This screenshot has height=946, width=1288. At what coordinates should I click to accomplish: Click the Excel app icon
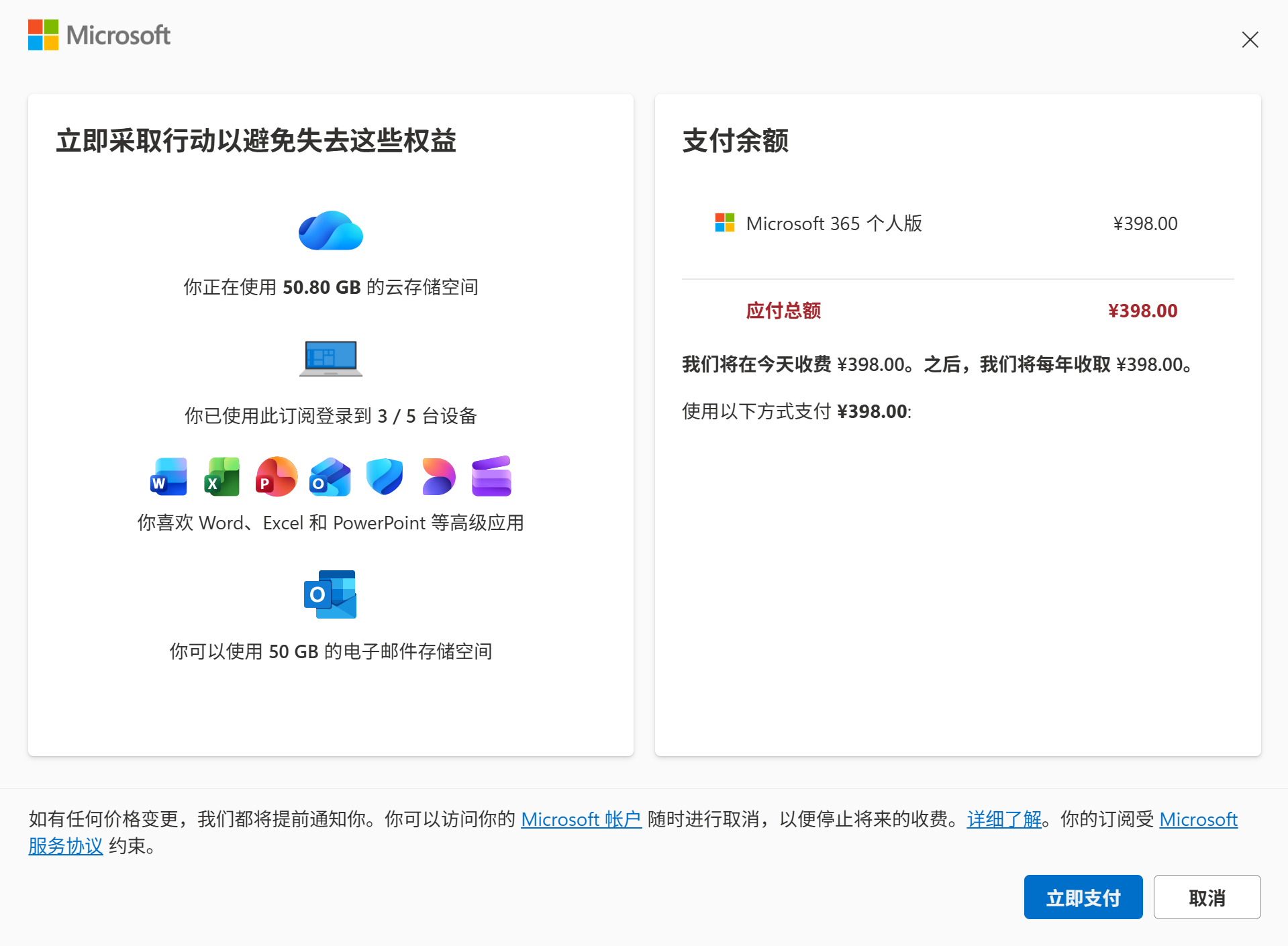[x=221, y=476]
